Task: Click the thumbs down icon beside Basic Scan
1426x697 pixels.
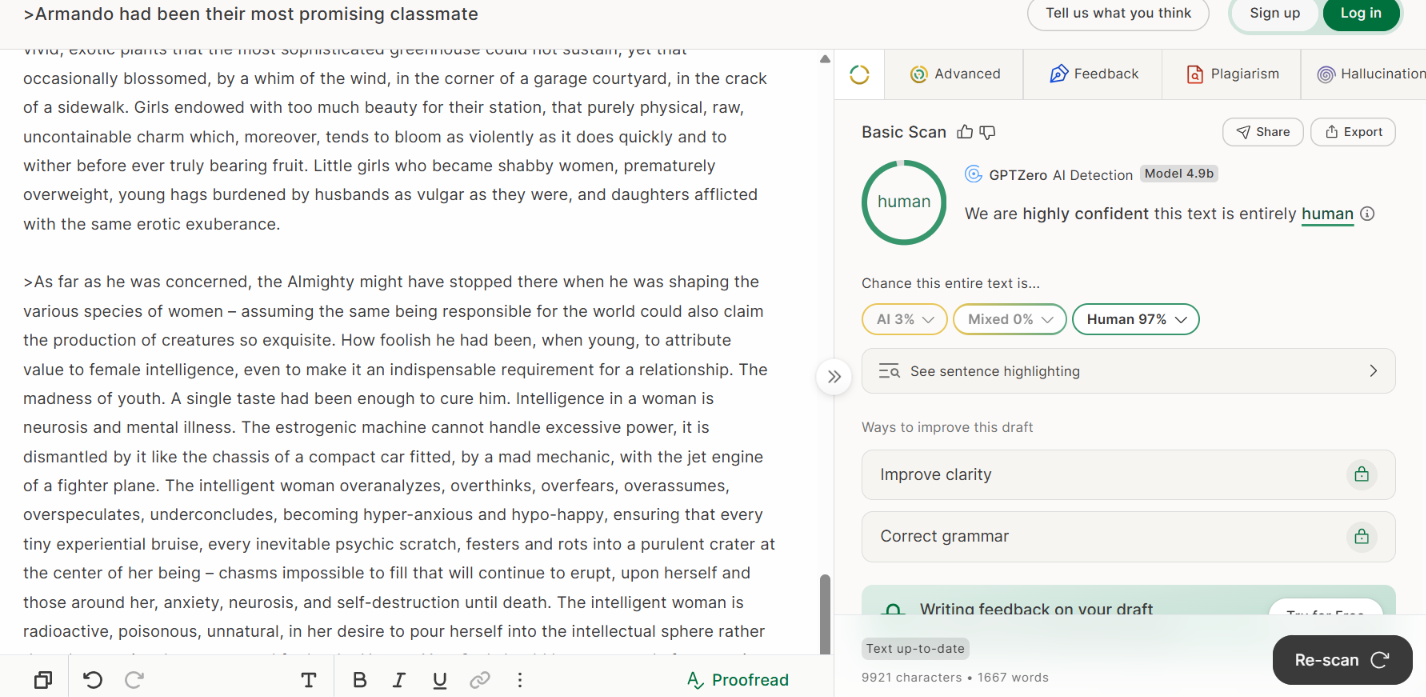Action: coord(987,132)
